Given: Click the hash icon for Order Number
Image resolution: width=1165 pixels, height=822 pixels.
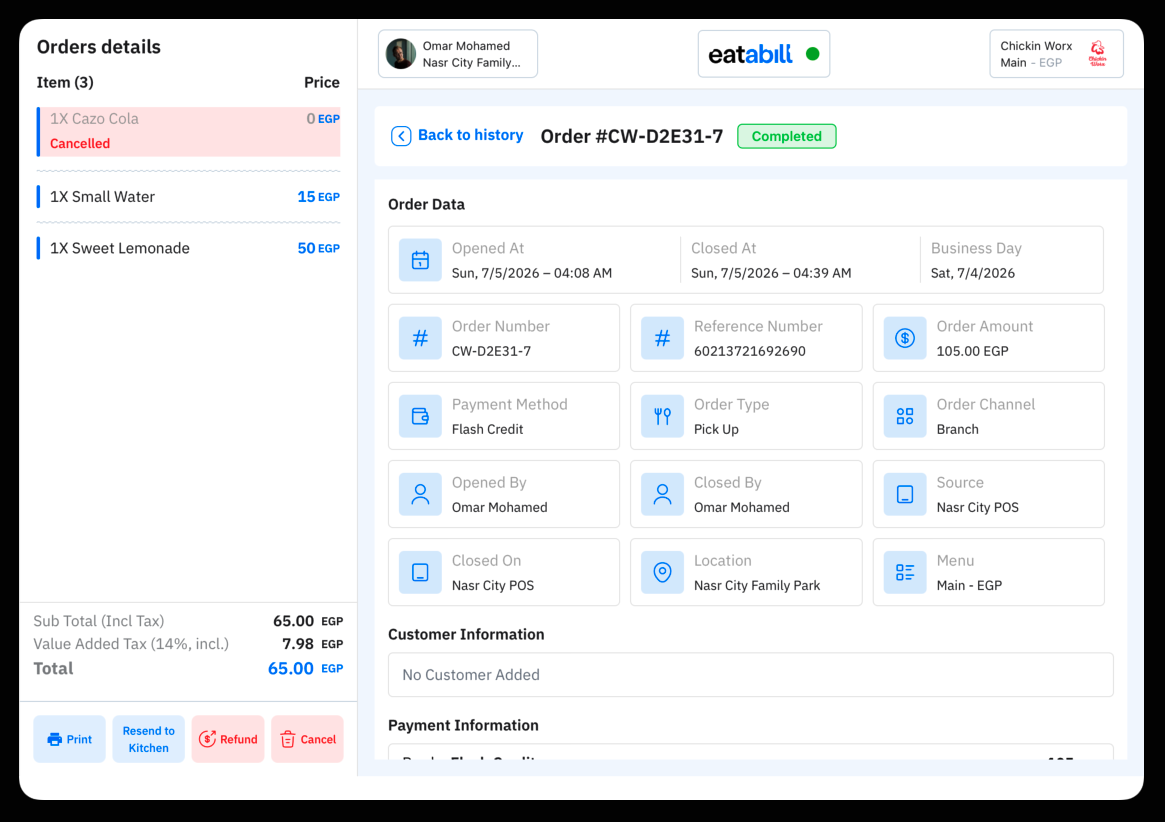Looking at the screenshot, I should 420,338.
